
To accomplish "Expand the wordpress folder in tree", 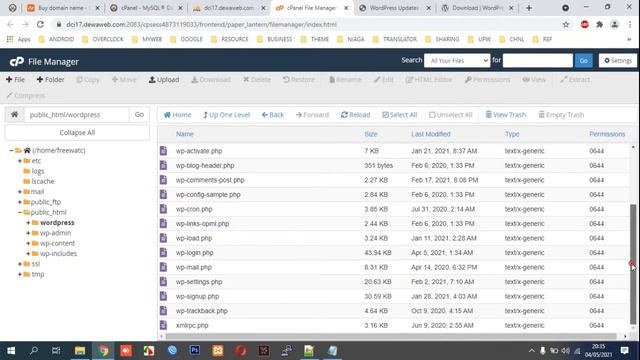I will tap(28, 223).
